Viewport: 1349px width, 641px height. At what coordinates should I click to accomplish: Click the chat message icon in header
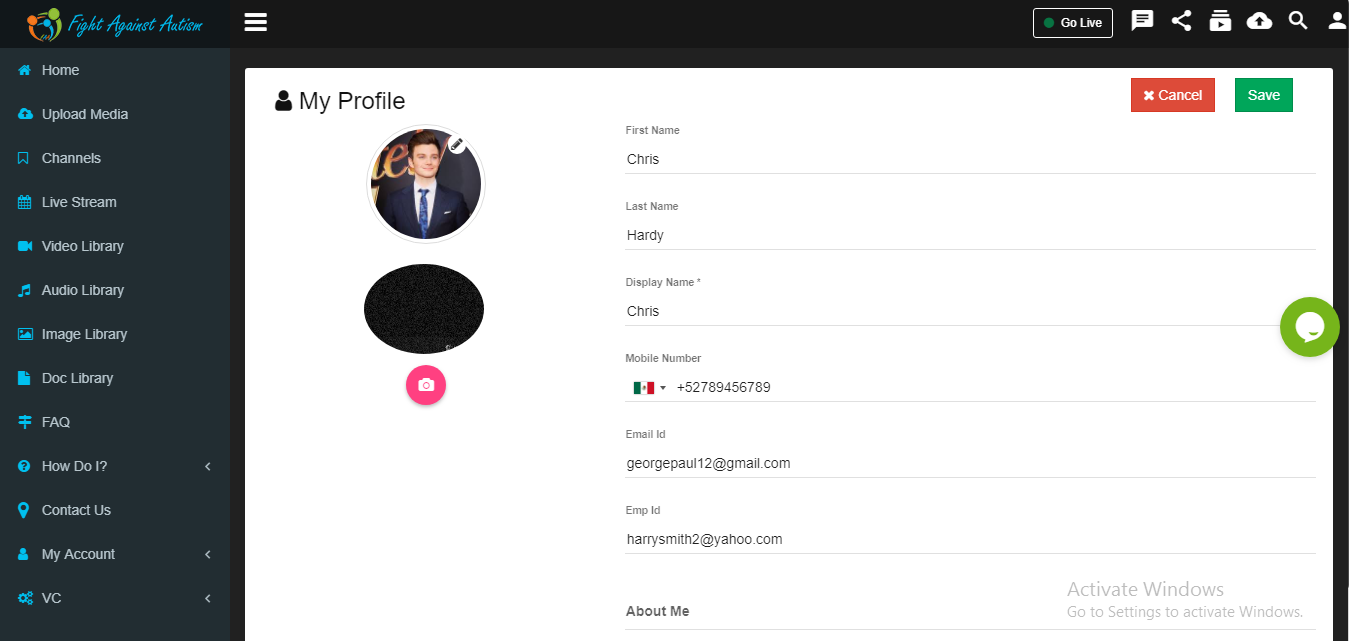pyautogui.click(x=1142, y=21)
